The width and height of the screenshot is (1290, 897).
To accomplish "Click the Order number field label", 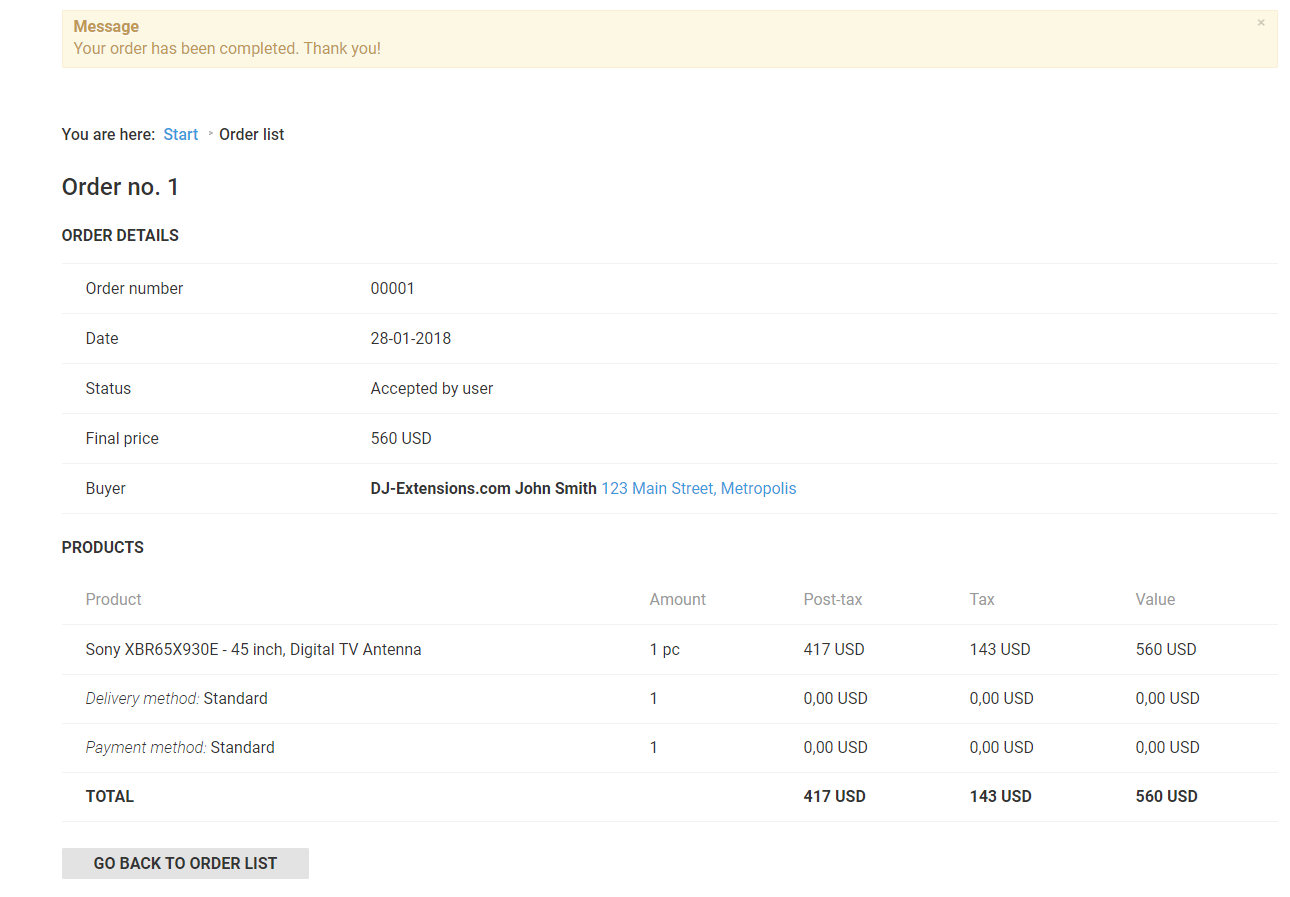I will tap(135, 288).
